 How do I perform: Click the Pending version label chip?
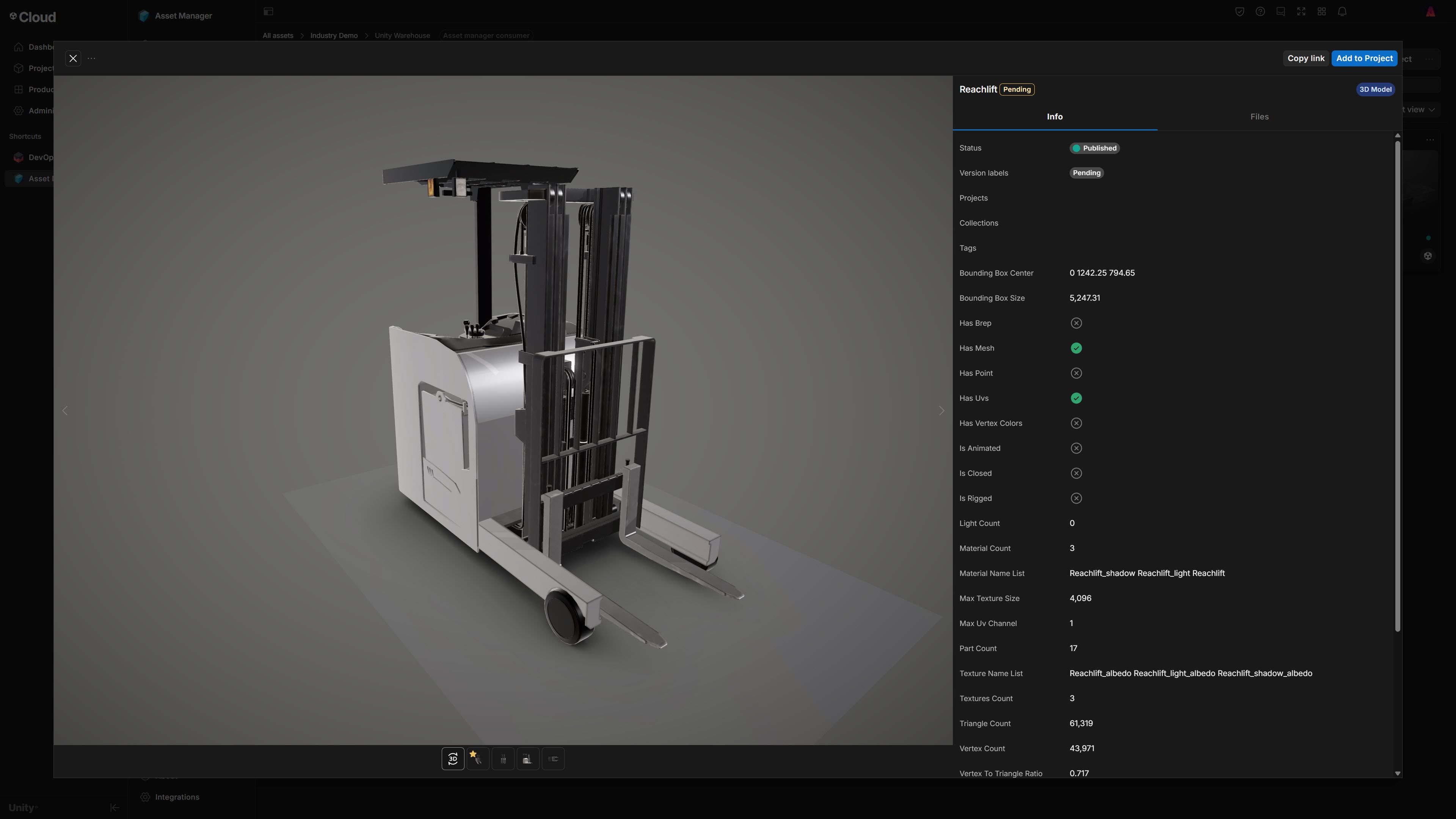1086,173
